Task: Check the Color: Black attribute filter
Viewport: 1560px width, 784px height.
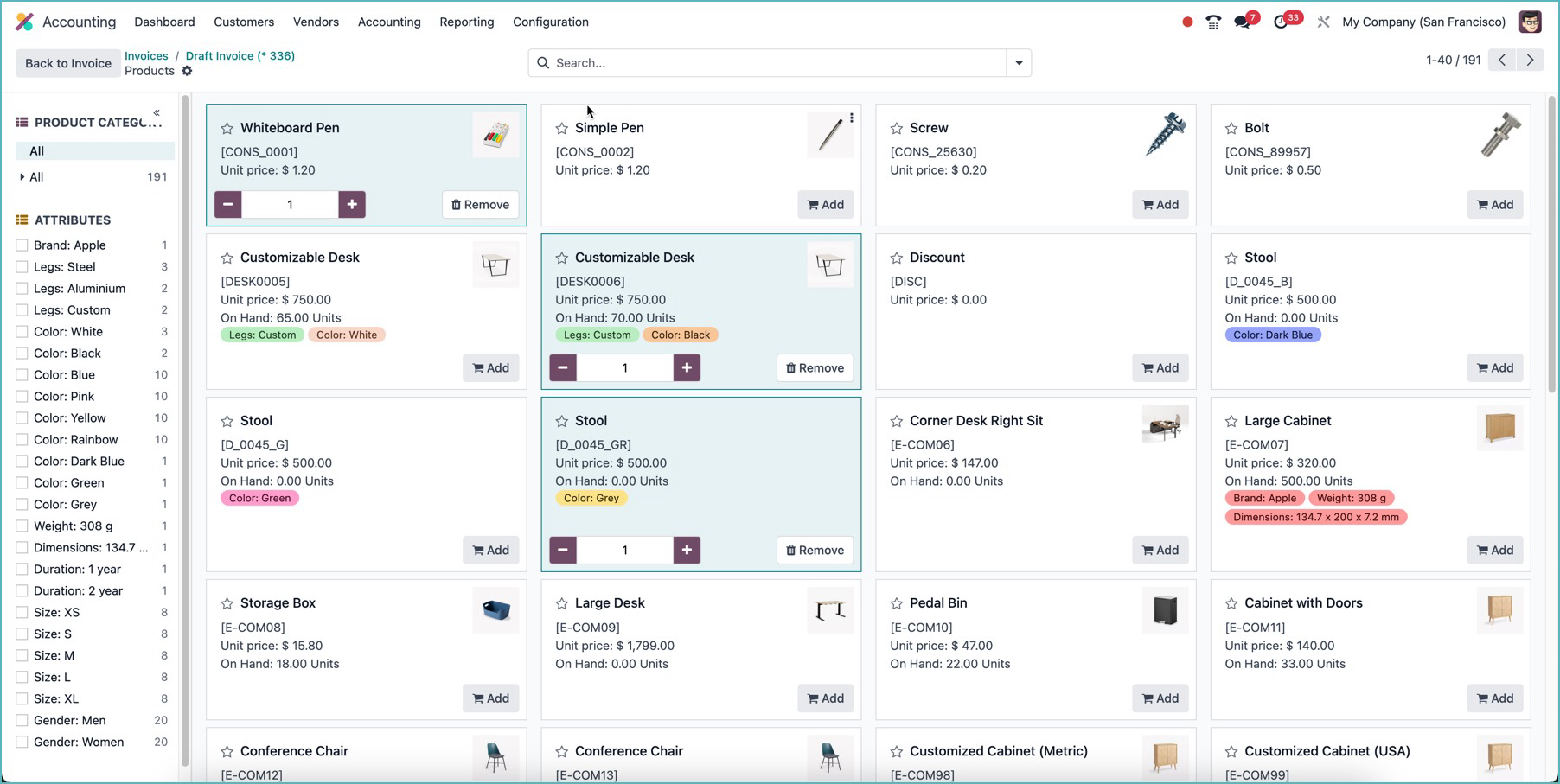Action: pyautogui.click(x=22, y=354)
